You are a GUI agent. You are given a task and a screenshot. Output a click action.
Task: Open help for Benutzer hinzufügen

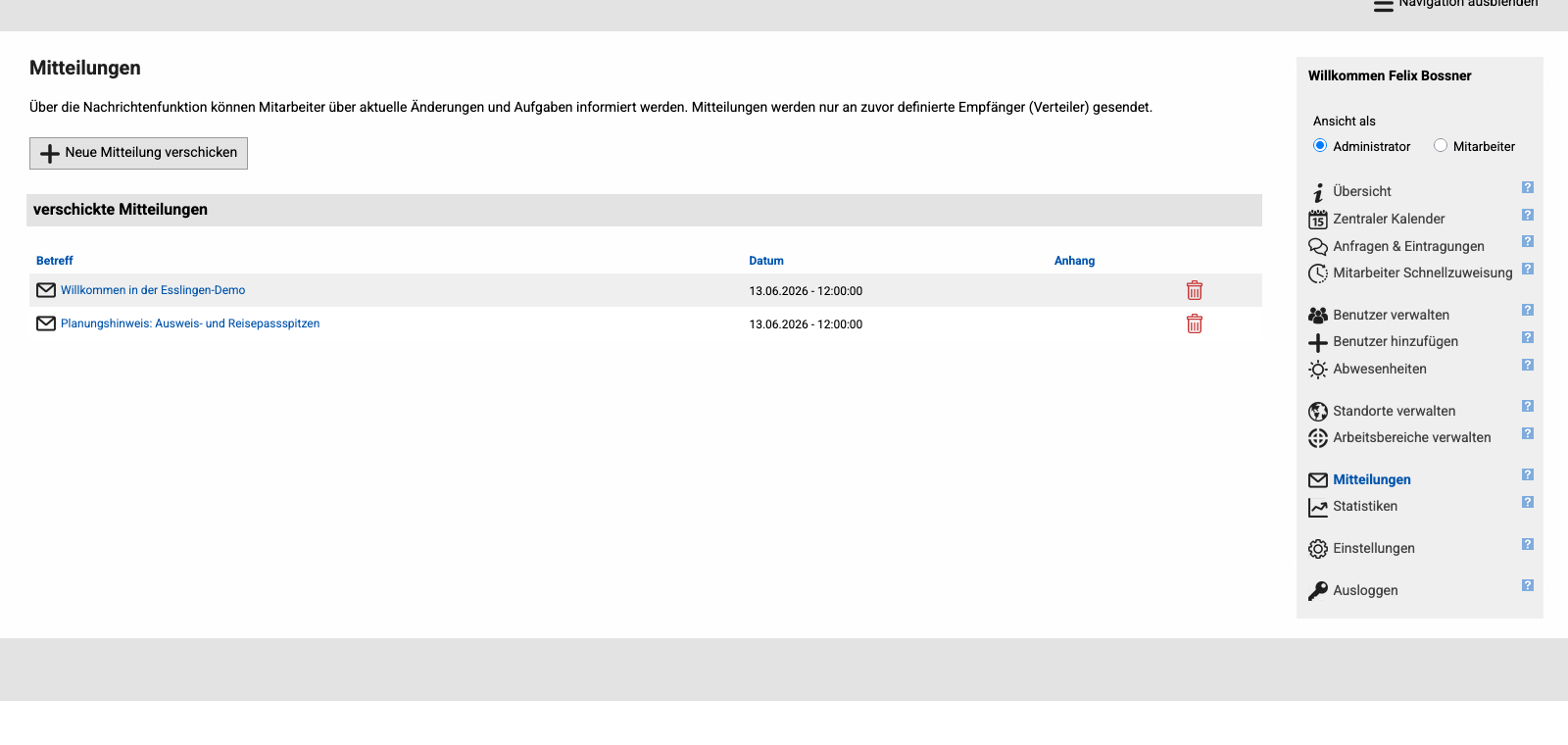1527,337
